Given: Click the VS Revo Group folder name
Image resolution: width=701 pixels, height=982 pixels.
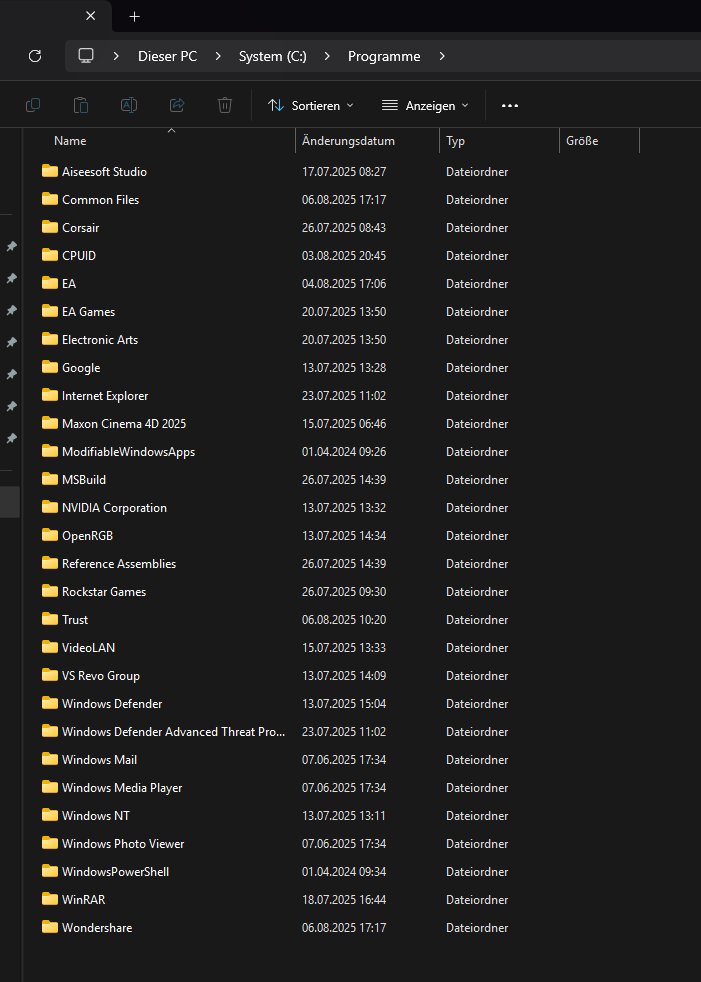Looking at the screenshot, I should [101, 676].
